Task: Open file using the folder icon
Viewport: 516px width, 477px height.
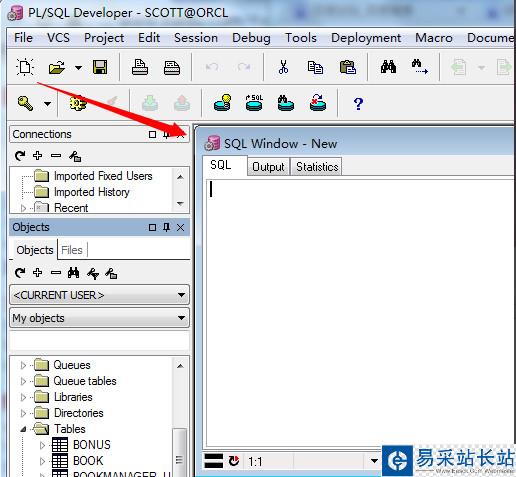Action: coord(57,68)
